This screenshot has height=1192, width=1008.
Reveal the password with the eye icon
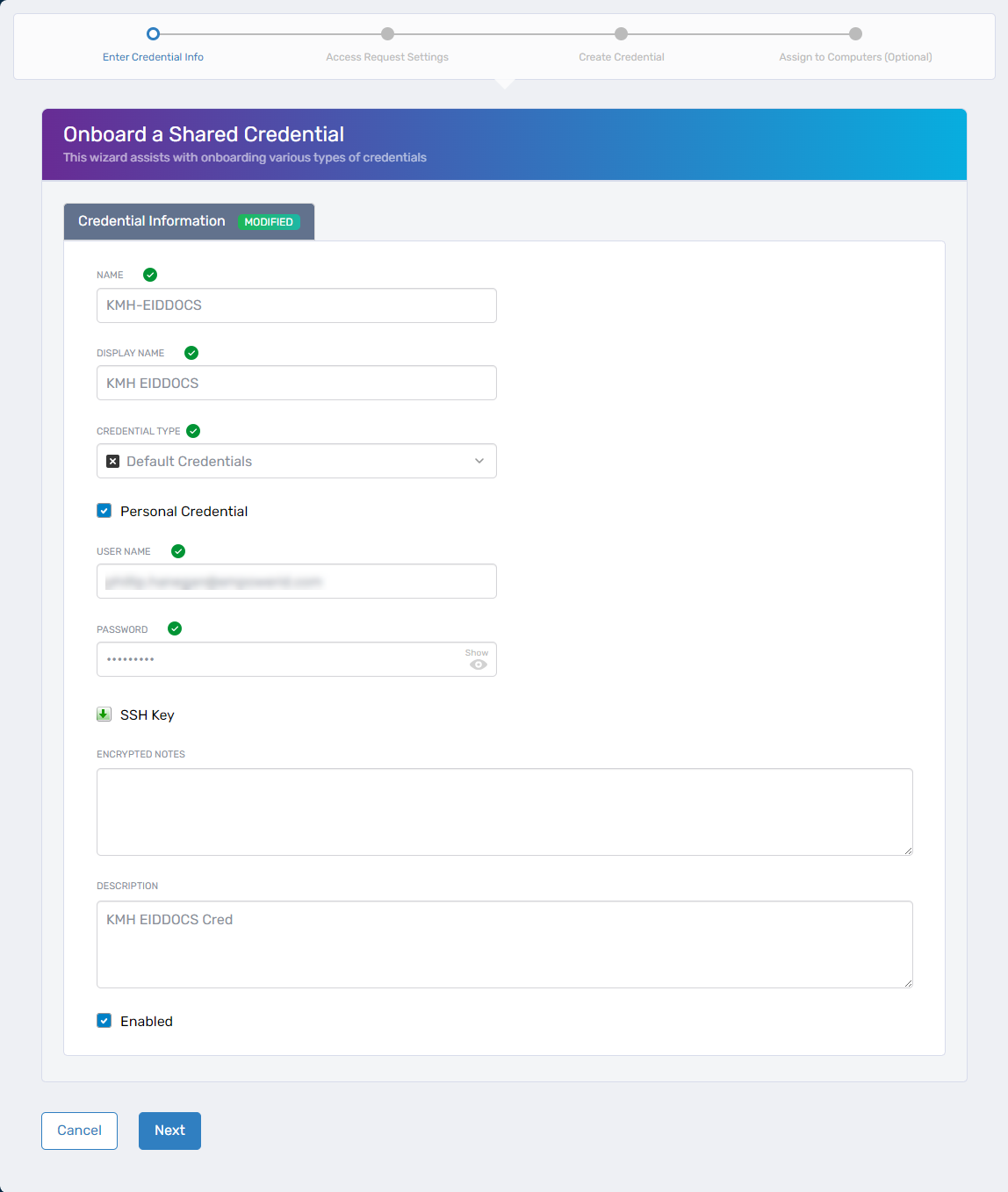click(478, 664)
